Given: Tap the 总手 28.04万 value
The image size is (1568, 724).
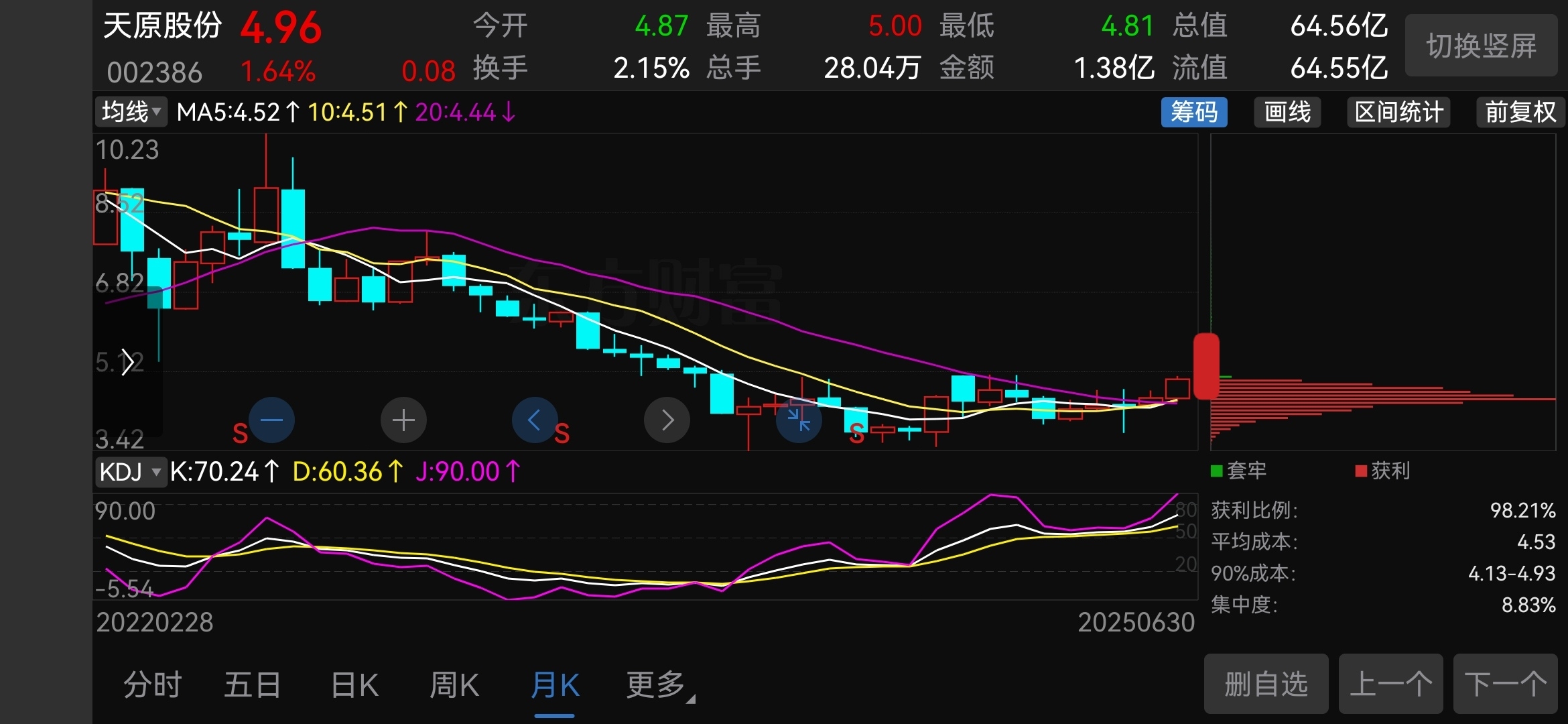Looking at the screenshot, I should (872, 68).
